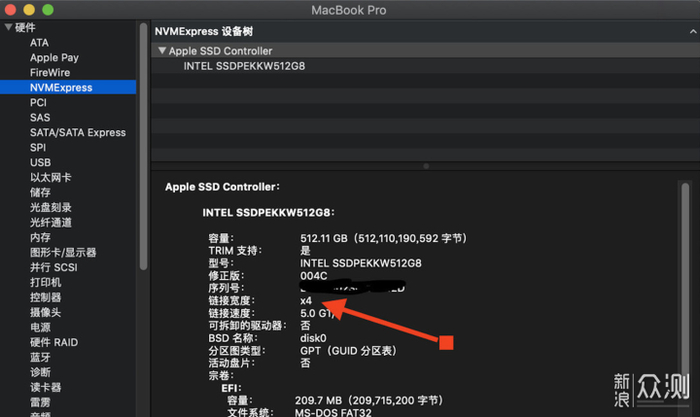
Task: Click the 可拆卸的驱动器 label
Action: pos(247,325)
